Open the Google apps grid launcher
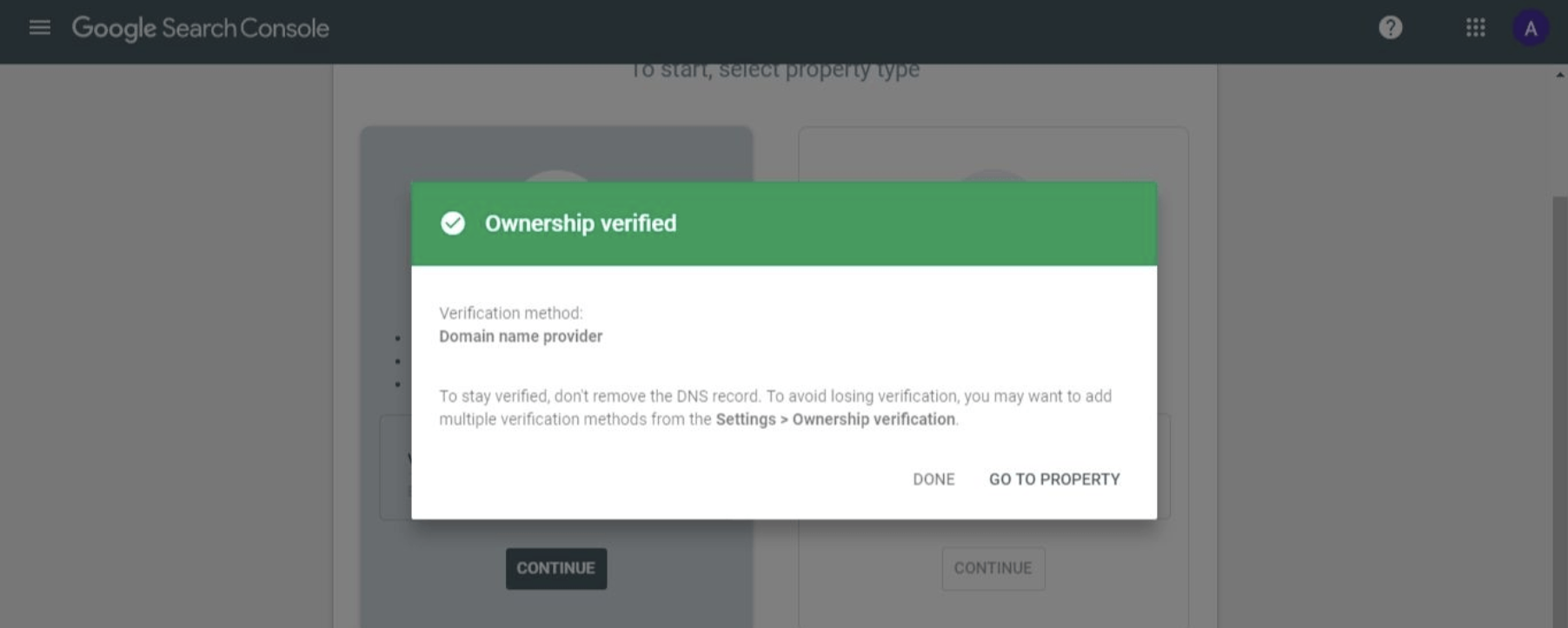 coord(1475,28)
